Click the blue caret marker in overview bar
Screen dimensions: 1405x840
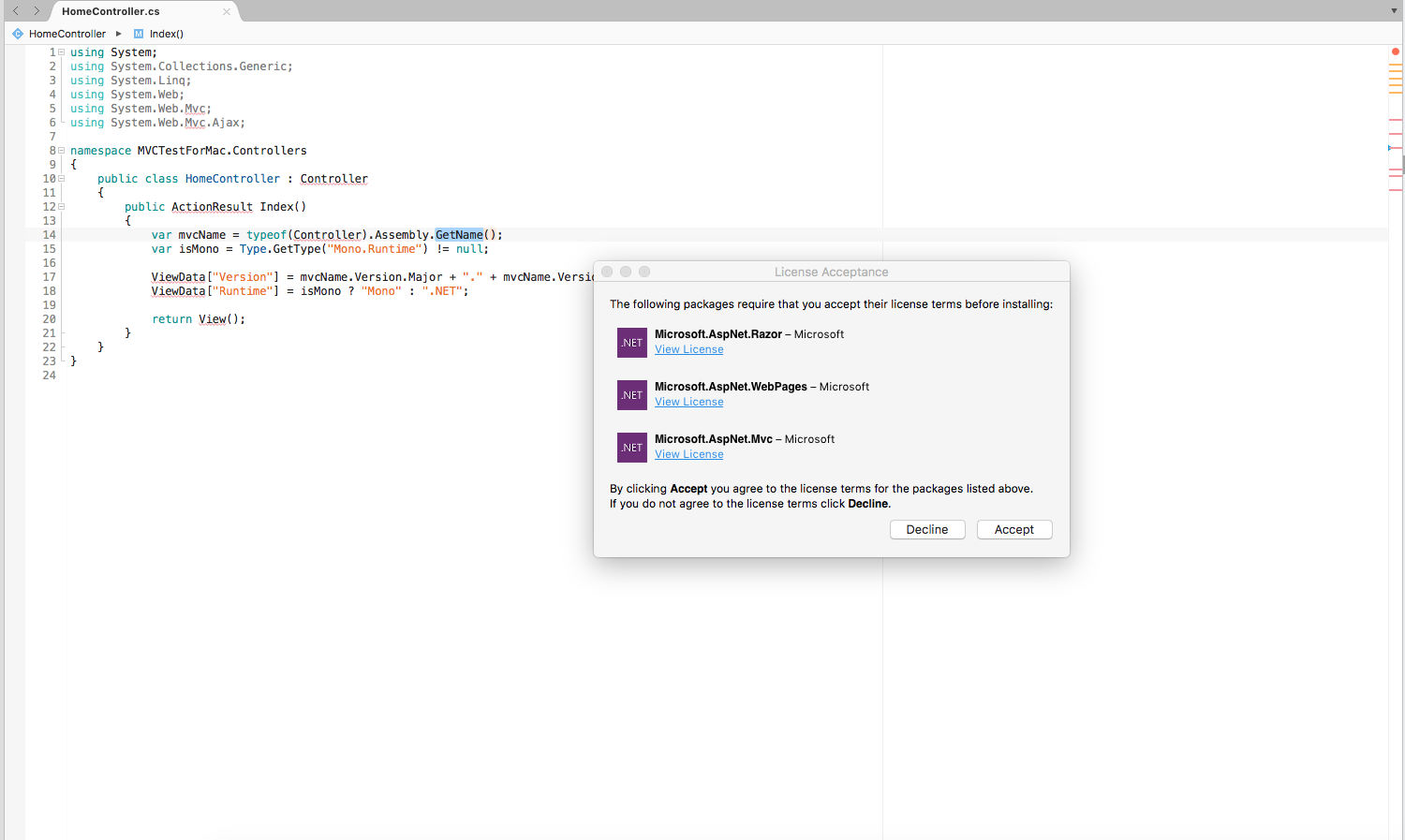click(x=1390, y=148)
